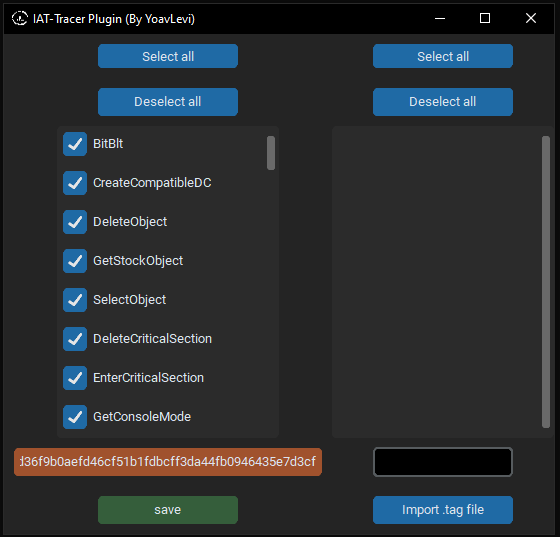Select the CreateCompatibleDC label

click(x=152, y=183)
